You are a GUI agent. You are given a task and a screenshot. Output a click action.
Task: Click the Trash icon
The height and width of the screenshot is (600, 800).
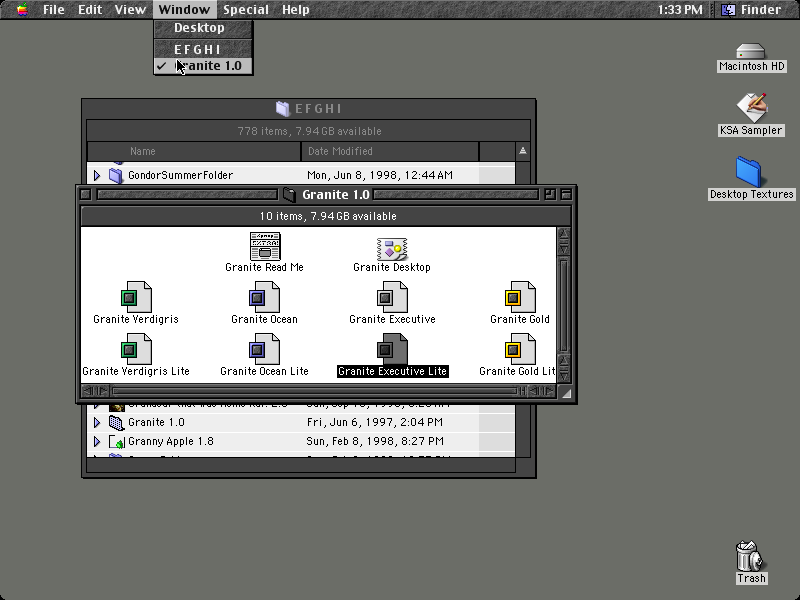[x=750, y=556]
